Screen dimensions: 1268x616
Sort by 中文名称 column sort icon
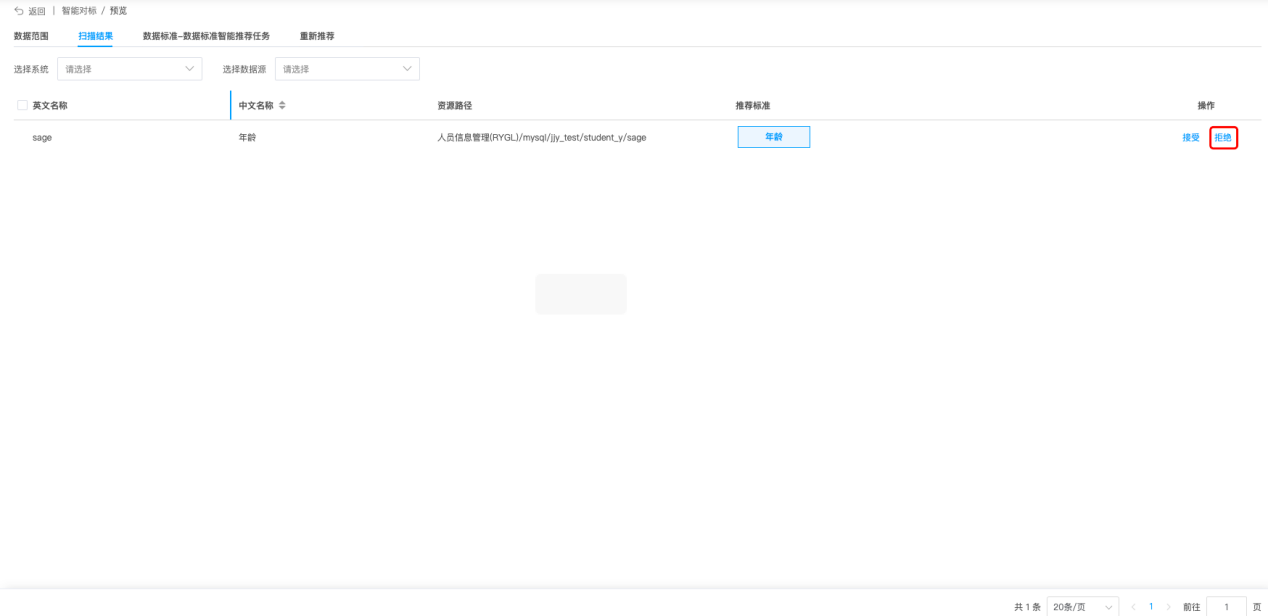tap(282, 105)
